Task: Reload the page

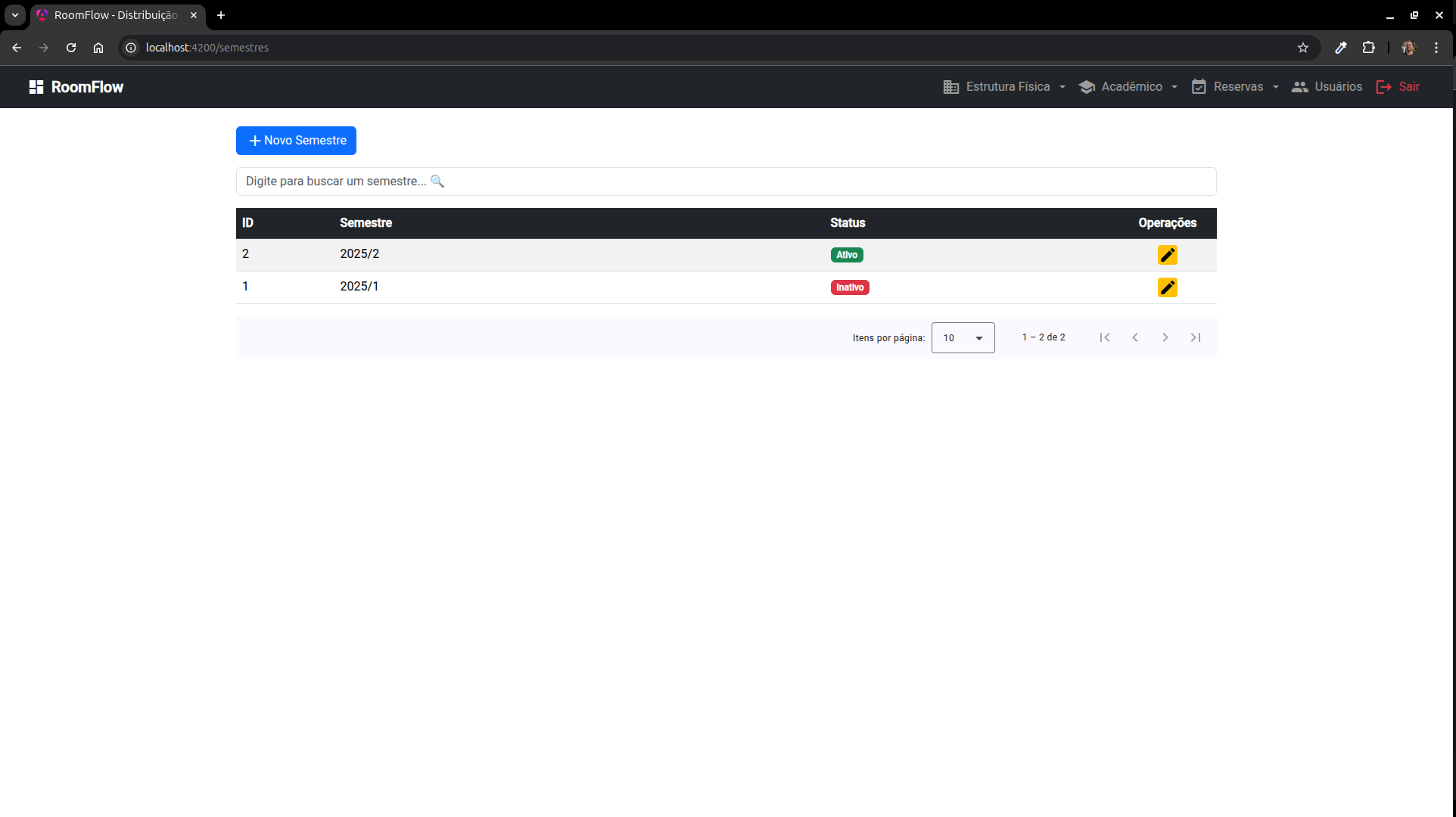Action: click(x=71, y=48)
